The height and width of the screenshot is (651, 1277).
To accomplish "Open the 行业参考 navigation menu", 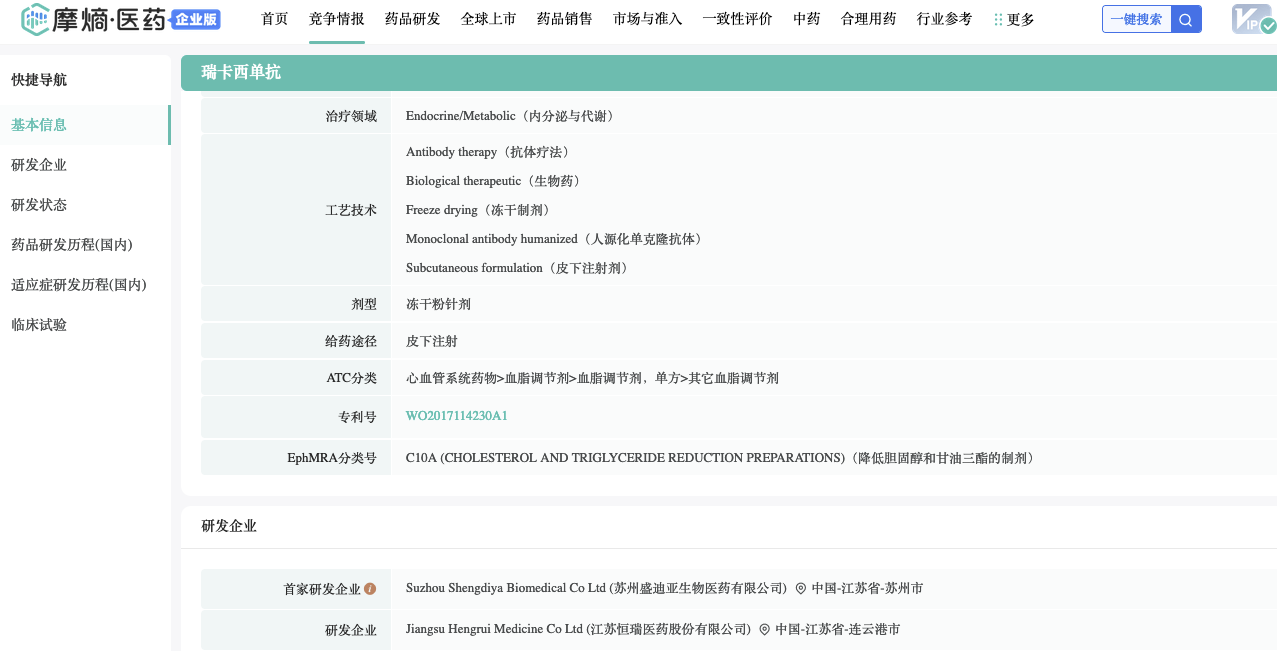I will point(945,19).
